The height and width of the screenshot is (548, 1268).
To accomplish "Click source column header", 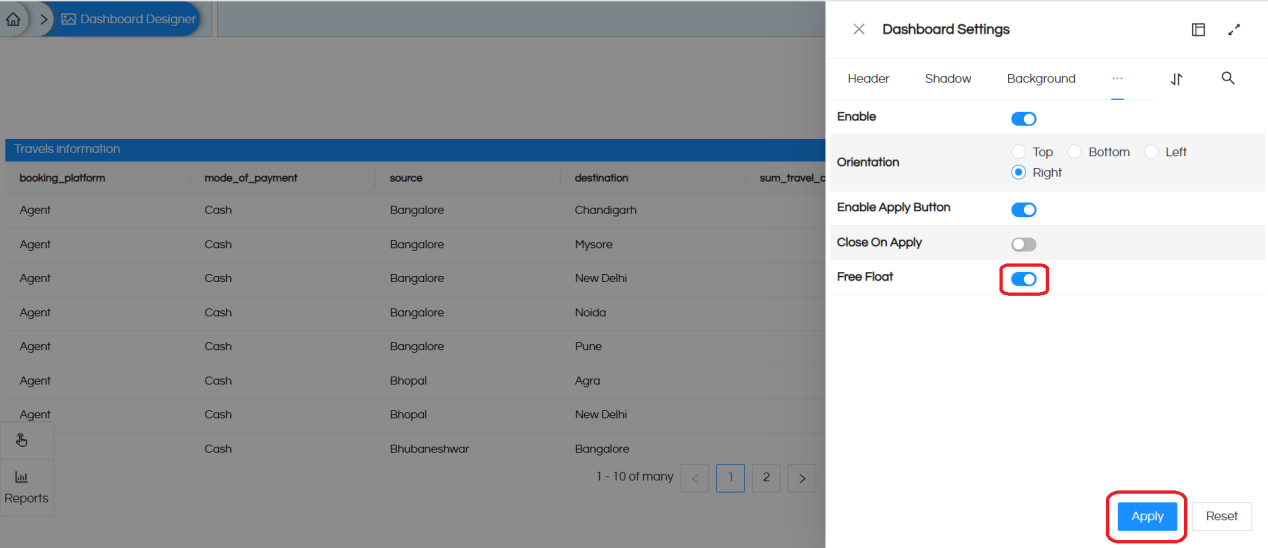I will [406, 178].
